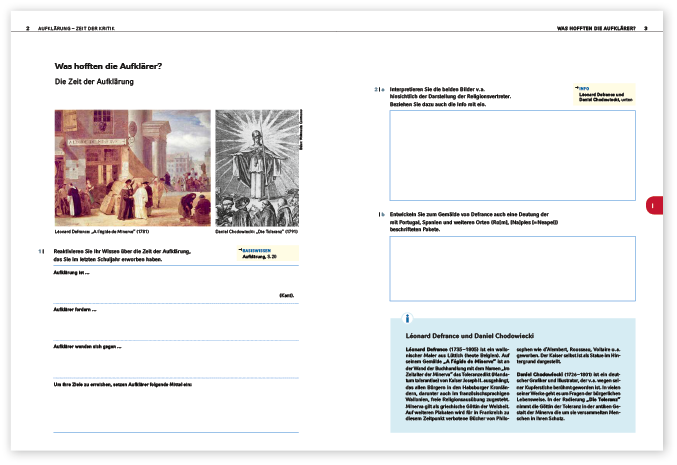Viewport: 677px width, 465px height.
Task: Click the caption under the Defrance painting
Action: (102, 231)
